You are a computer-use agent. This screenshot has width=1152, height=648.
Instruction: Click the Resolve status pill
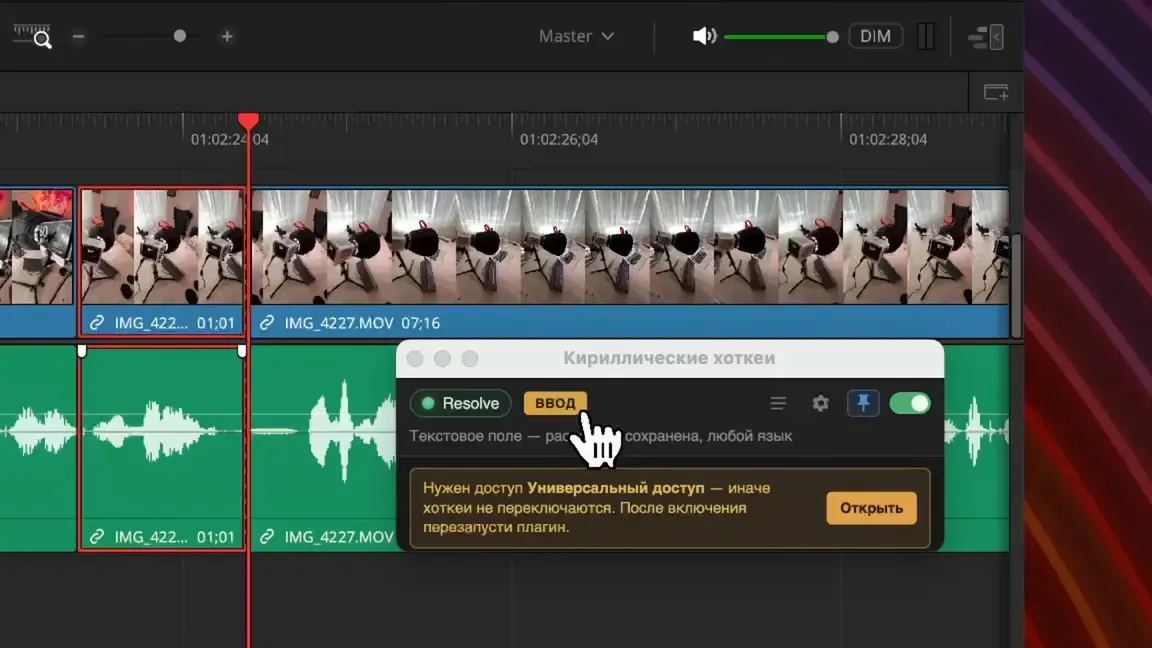461,403
